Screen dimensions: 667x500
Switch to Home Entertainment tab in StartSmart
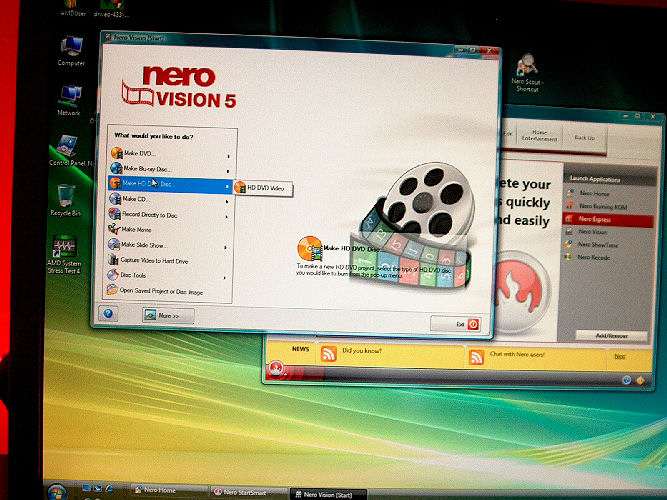[539, 136]
